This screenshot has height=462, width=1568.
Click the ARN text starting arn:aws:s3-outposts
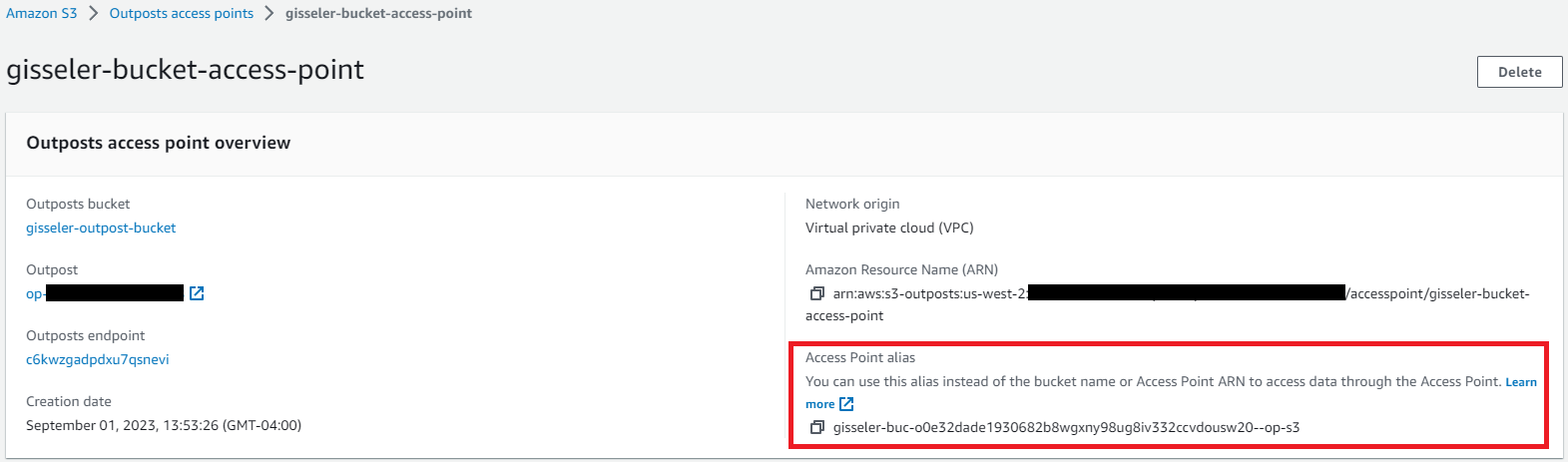point(929,293)
